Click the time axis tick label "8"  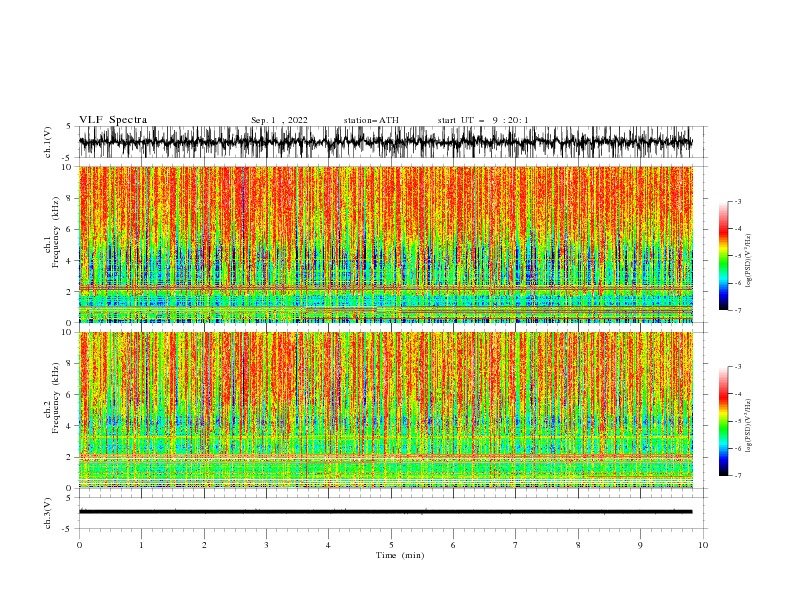(x=578, y=545)
